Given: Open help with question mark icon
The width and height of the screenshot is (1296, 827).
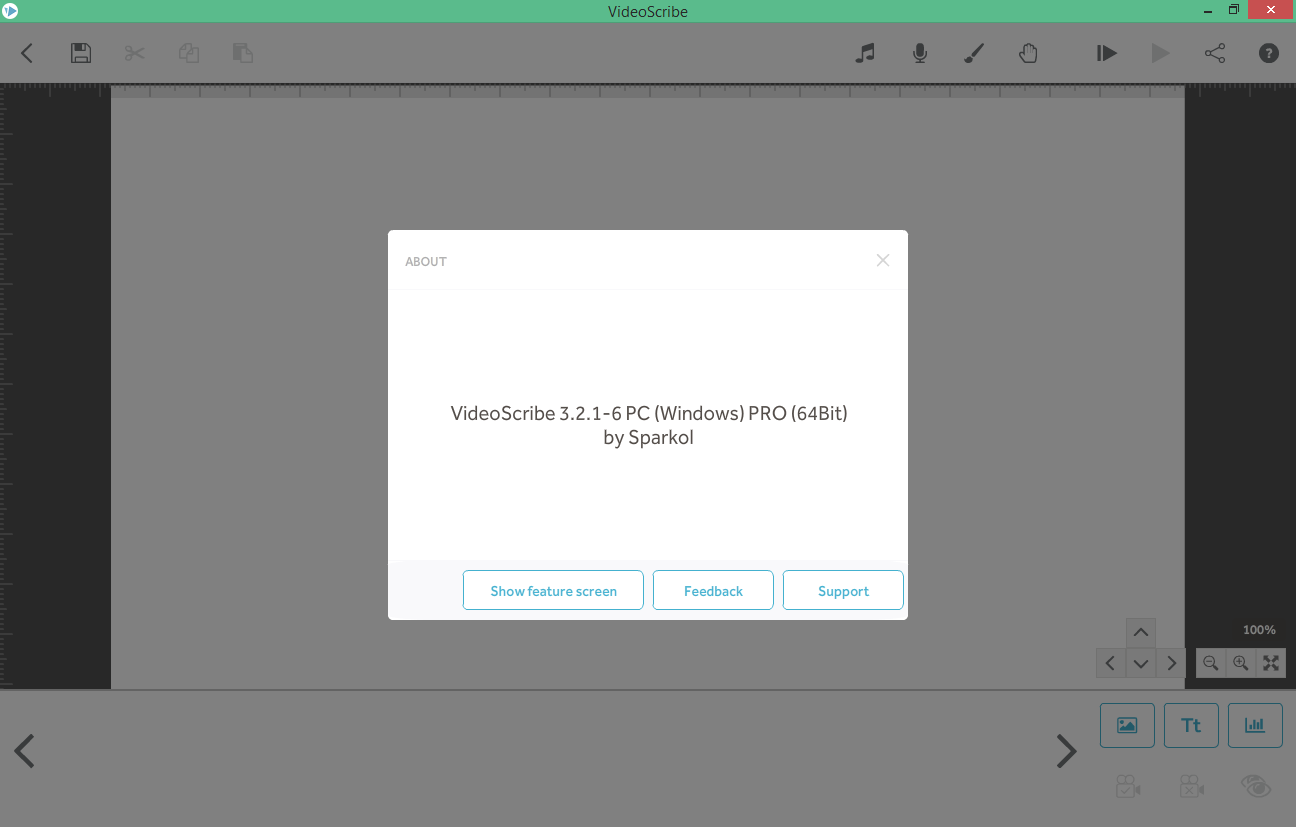Looking at the screenshot, I should pos(1269,53).
